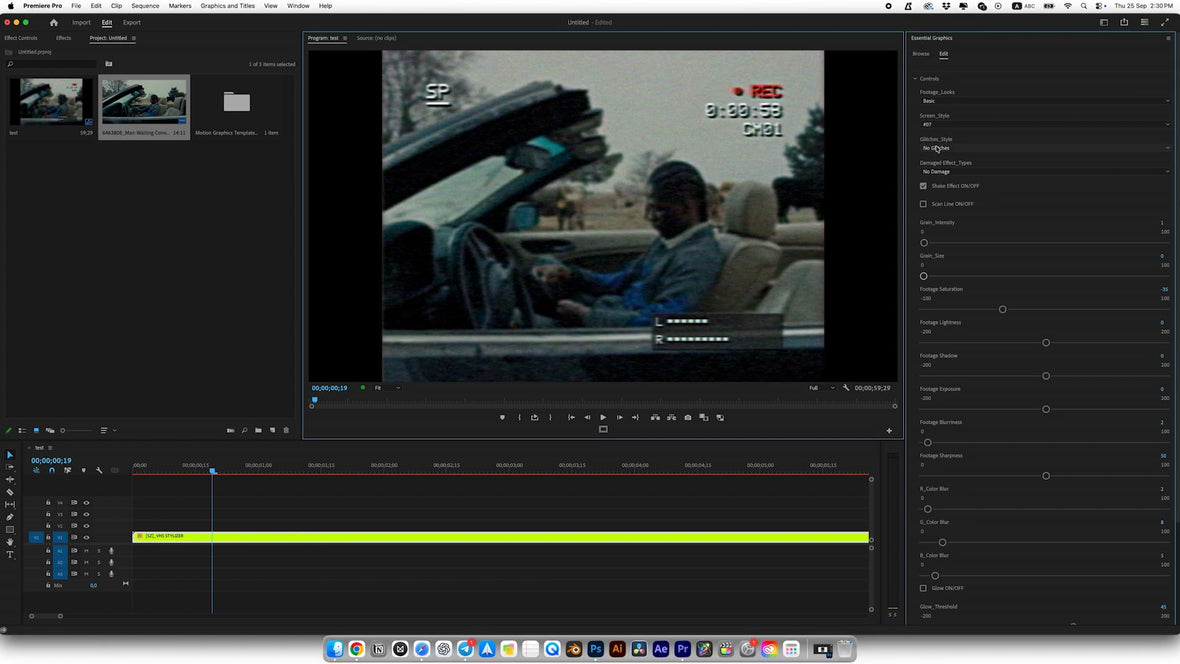The height and width of the screenshot is (664, 1180).
Task: Click trash icon in Project panel
Action: click(286, 431)
